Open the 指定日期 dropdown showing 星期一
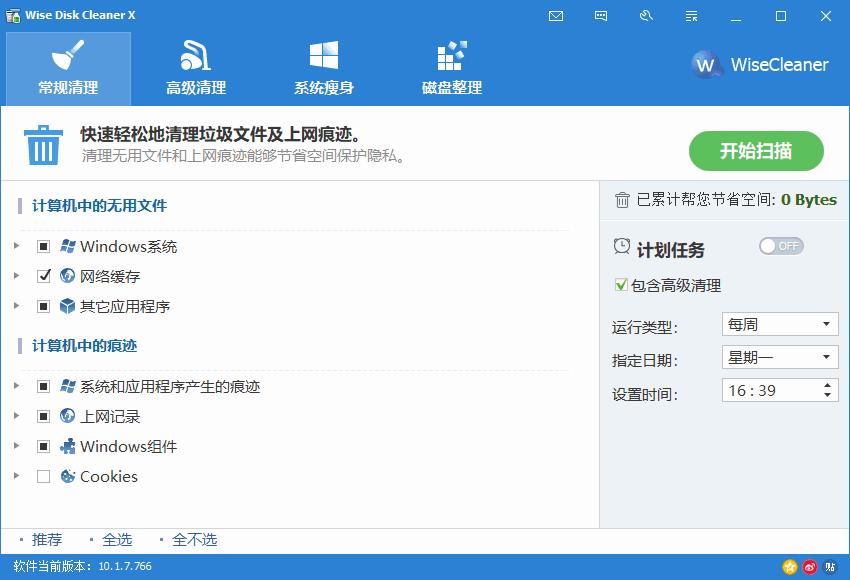 pyautogui.click(x=780, y=357)
